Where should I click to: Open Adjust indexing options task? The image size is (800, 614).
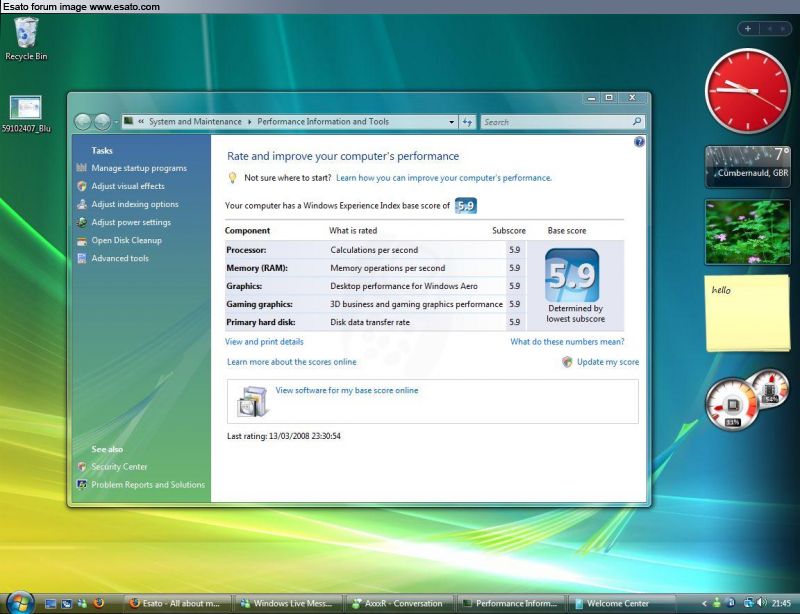point(135,204)
